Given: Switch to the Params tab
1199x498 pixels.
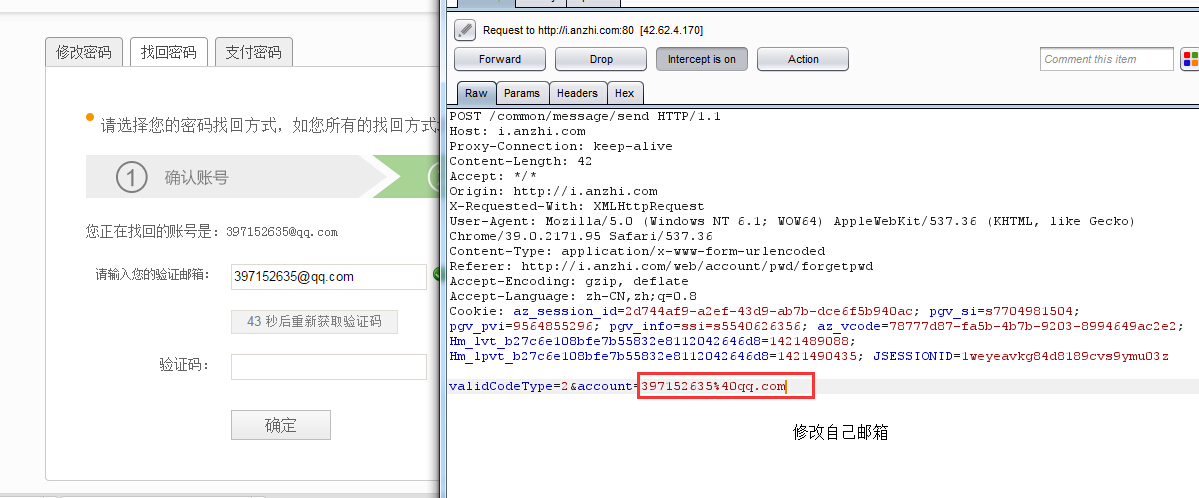Looking at the screenshot, I should [x=522, y=93].
